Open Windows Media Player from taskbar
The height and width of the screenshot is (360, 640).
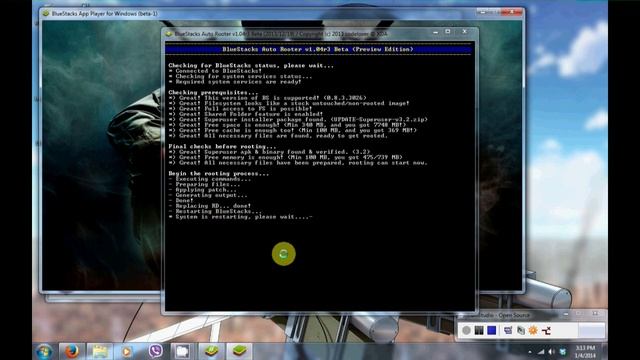(x=127, y=351)
